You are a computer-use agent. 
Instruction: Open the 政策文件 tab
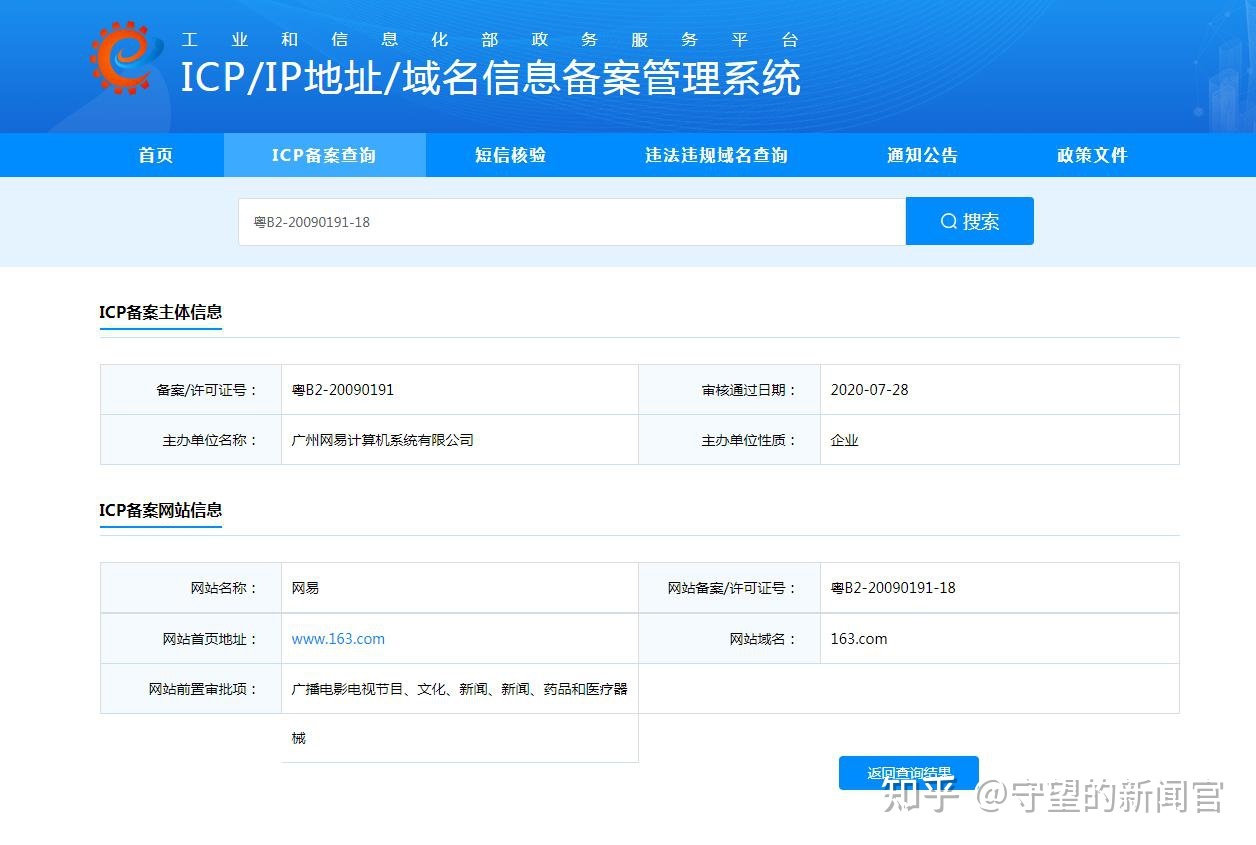pos(1092,155)
